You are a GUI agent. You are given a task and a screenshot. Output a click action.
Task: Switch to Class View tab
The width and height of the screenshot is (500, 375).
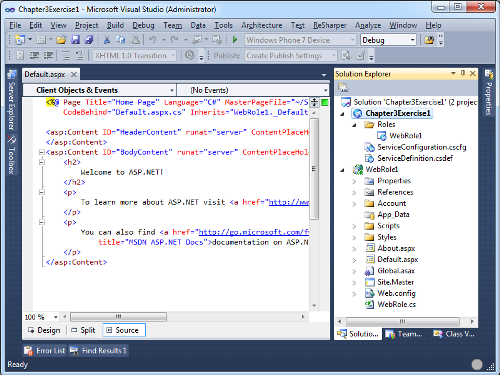454,334
